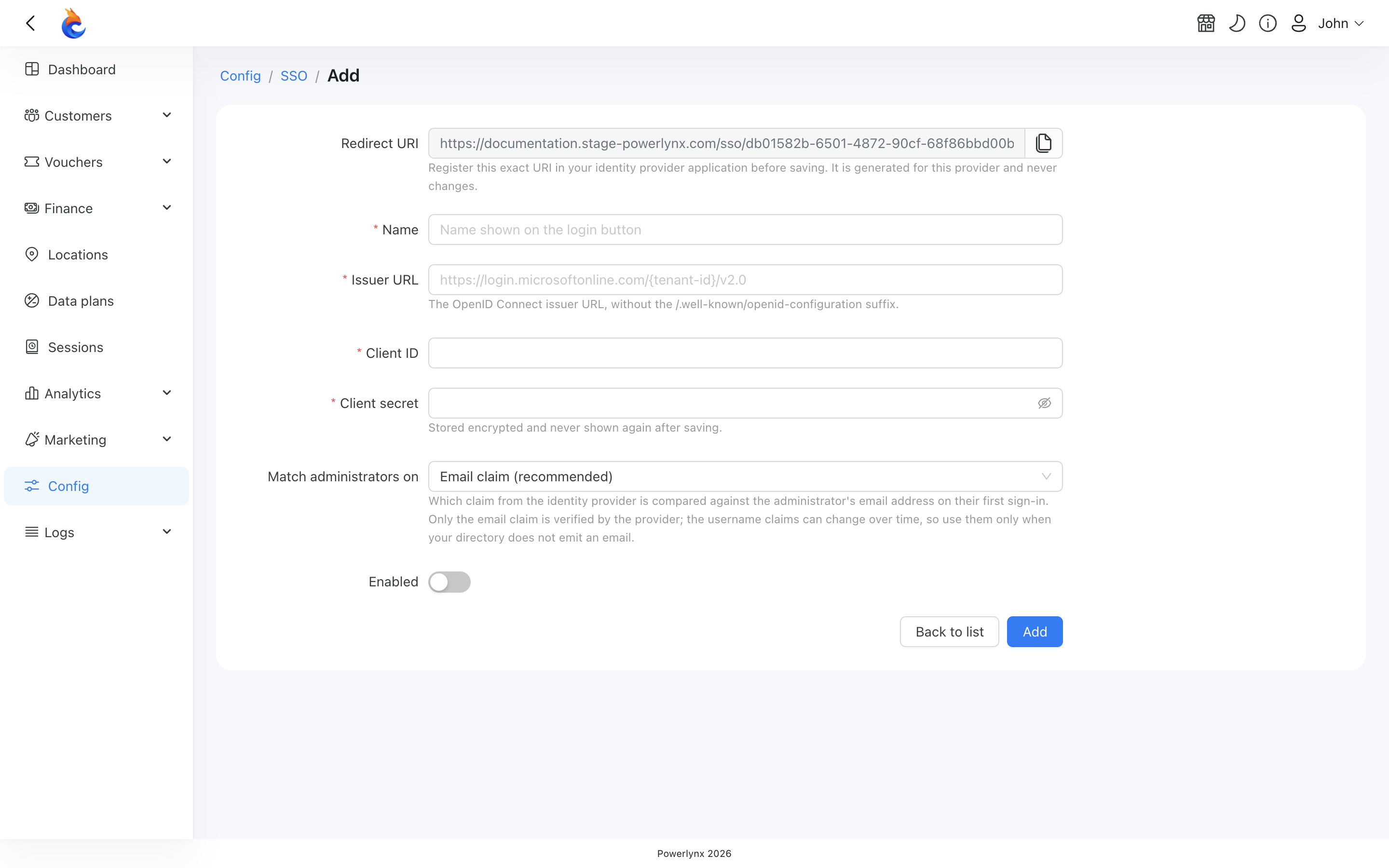The image size is (1389, 868).
Task: Click the Sessions icon in sidebar
Action: click(x=32, y=347)
